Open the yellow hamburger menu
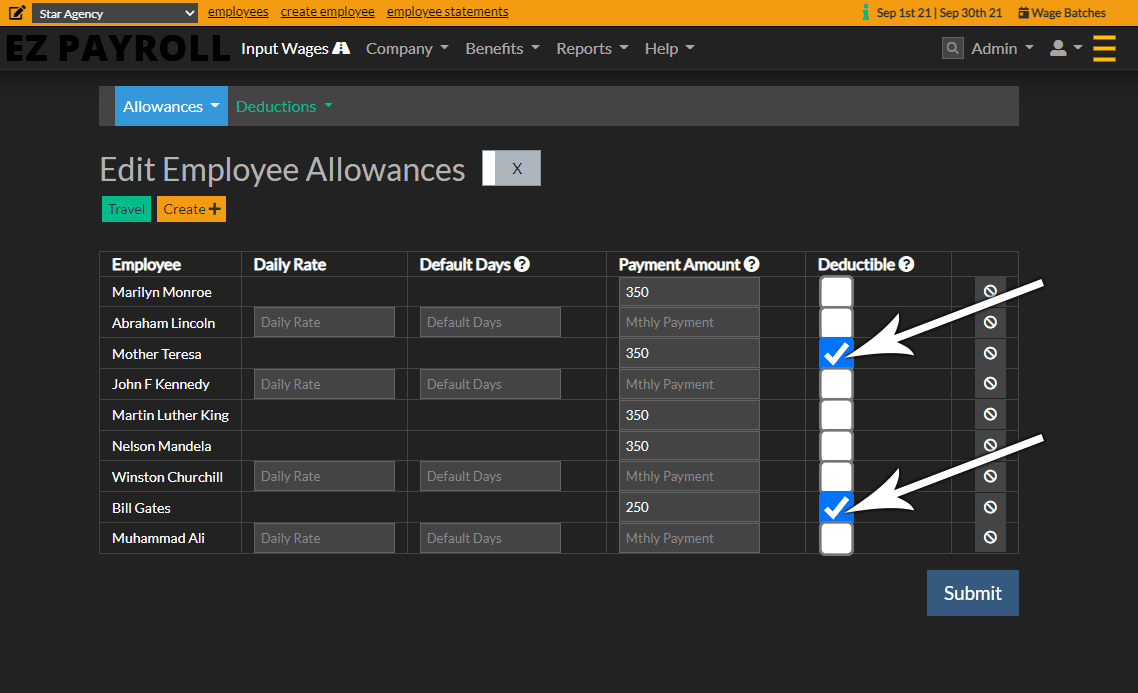 pos(1104,48)
